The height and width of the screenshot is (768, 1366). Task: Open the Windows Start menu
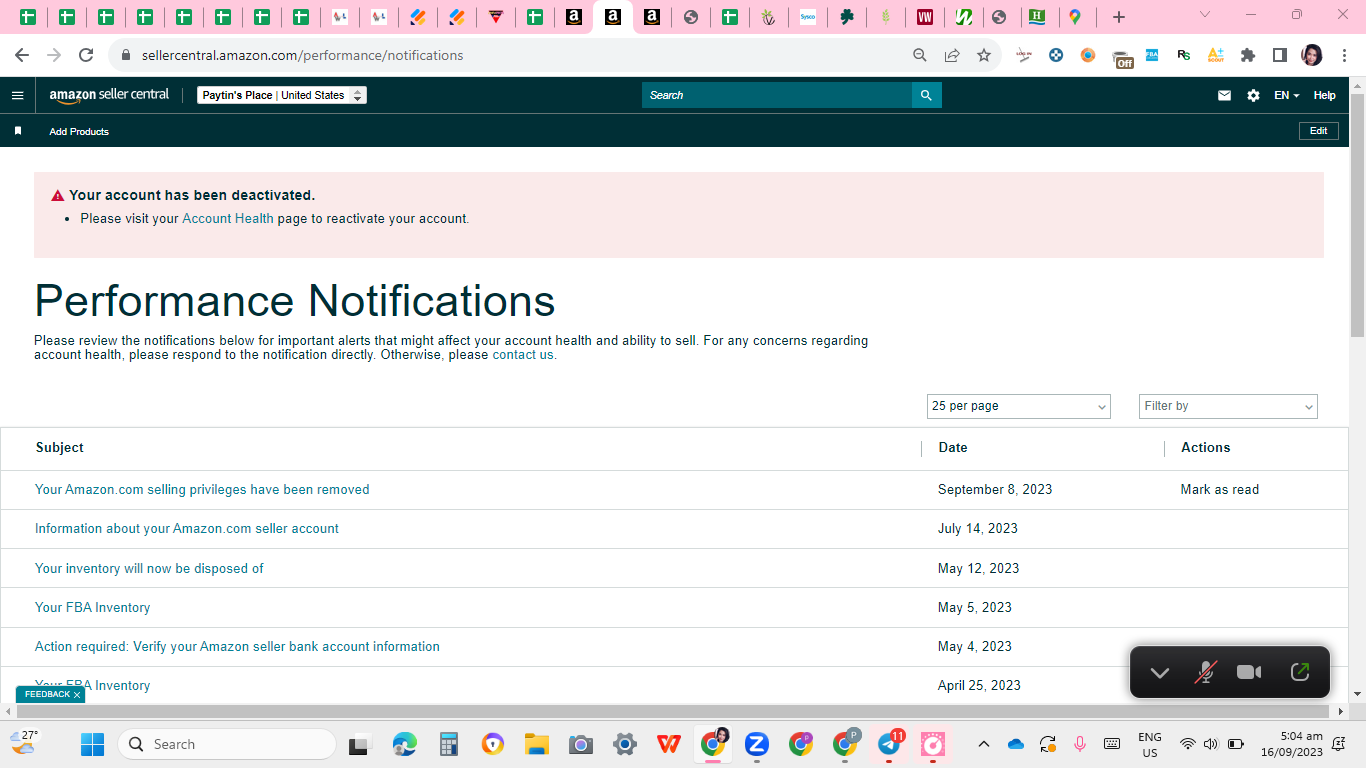(x=92, y=744)
